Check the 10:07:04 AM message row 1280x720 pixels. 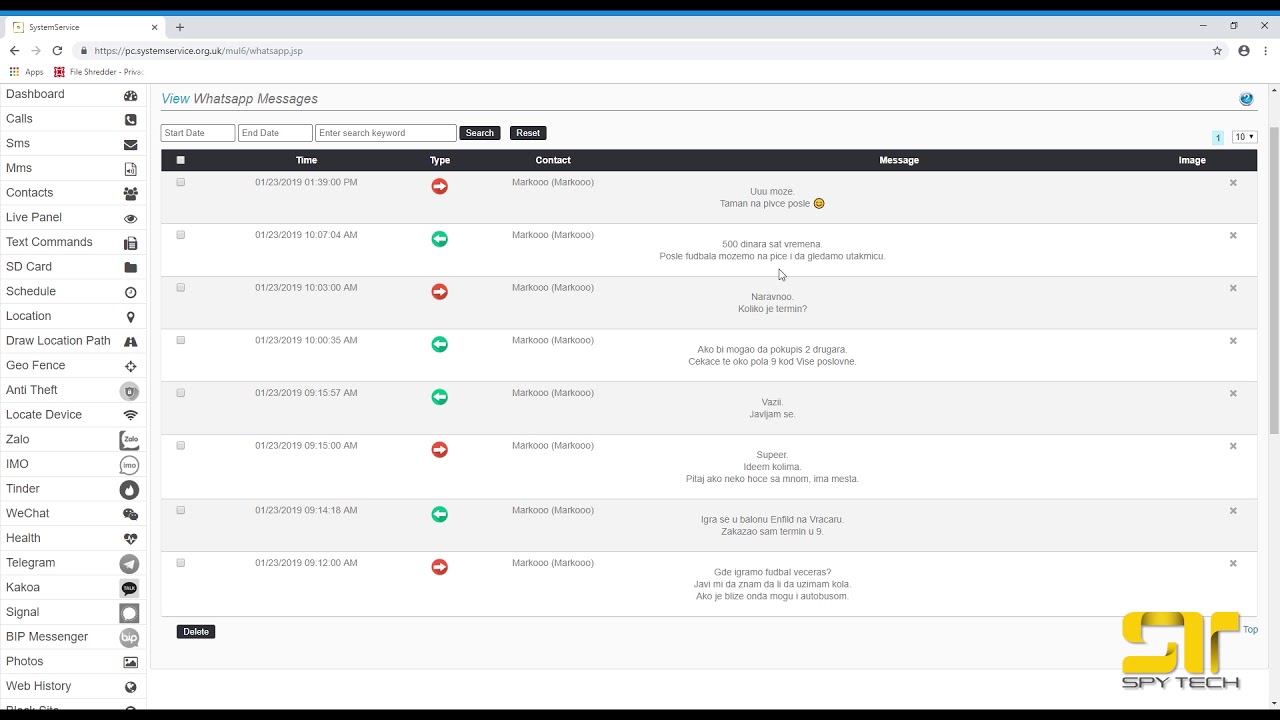pyautogui.click(x=181, y=235)
